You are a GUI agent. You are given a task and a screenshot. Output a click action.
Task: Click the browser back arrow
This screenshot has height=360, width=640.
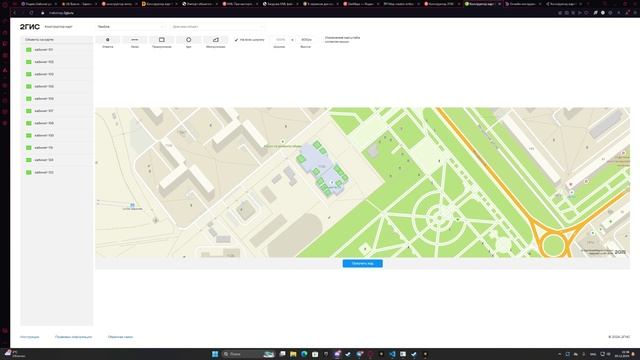pos(15,13)
